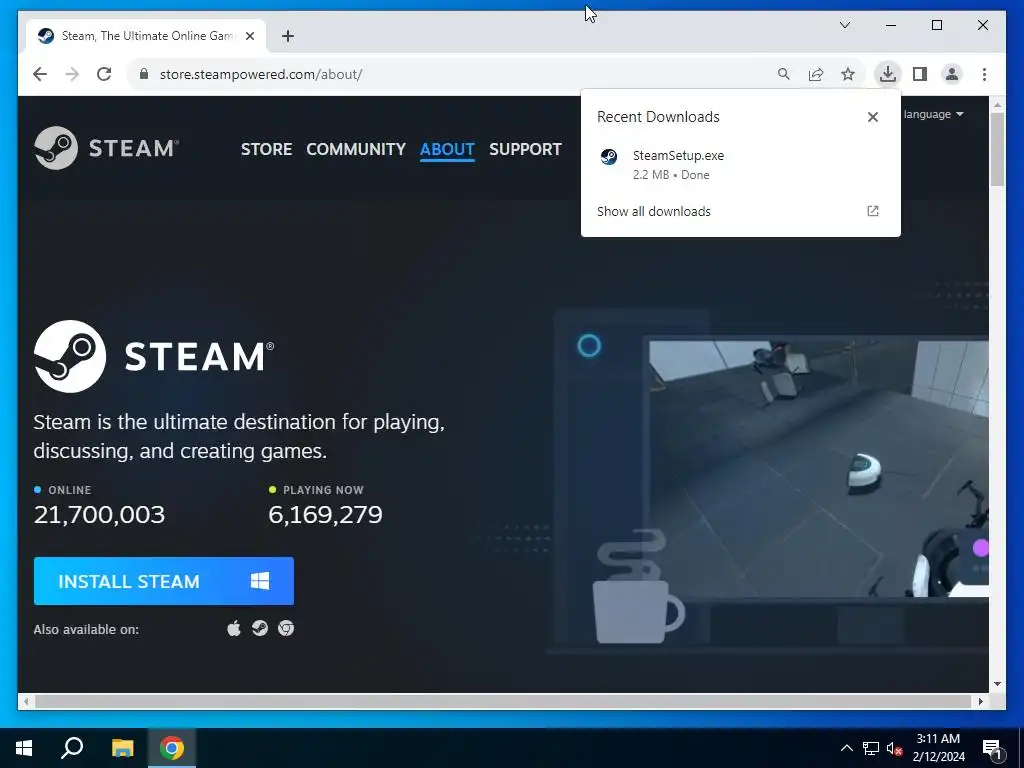The width and height of the screenshot is (1024, 768).
Task: Open downloads page via external-link icon
Action: tap(872, 211)
